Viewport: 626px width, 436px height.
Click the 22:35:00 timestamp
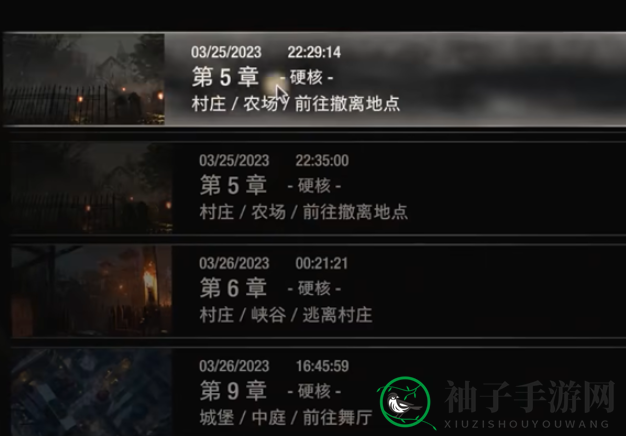[x=322, y=161]
